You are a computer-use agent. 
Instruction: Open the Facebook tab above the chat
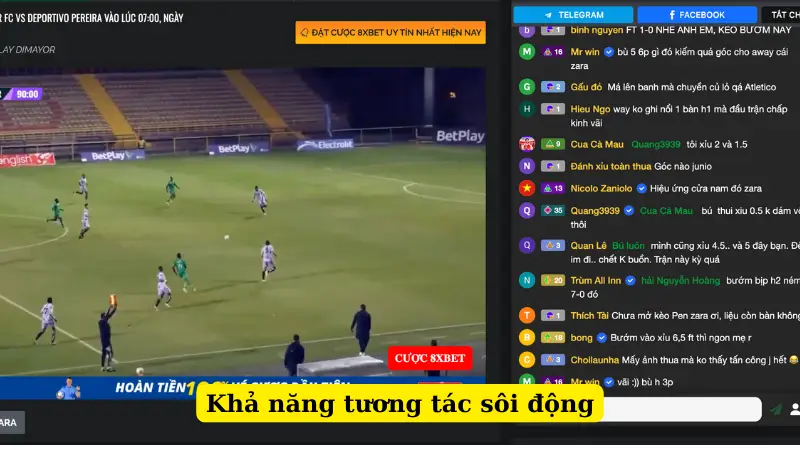click(x=697, y=15)
